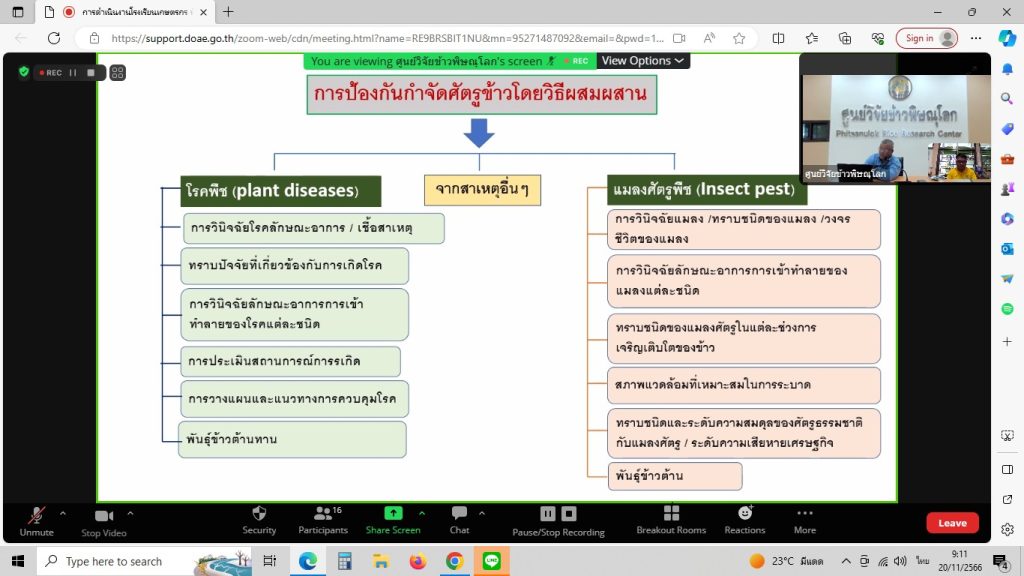
Task: Open the Participants panel
Action: 323,513
